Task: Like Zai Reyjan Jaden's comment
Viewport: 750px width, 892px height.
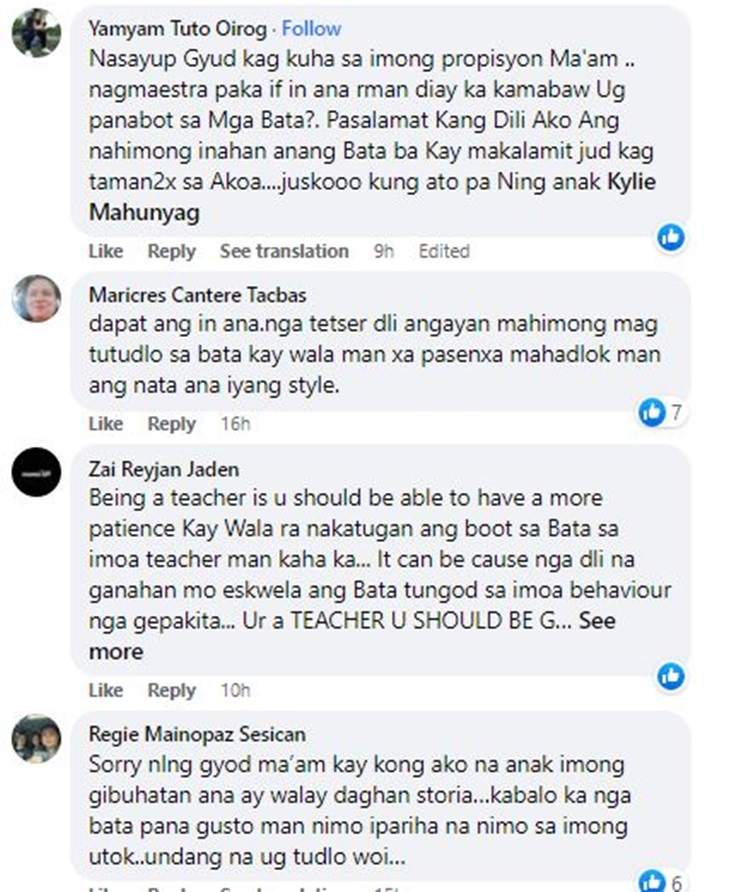Action: [106, 690]
